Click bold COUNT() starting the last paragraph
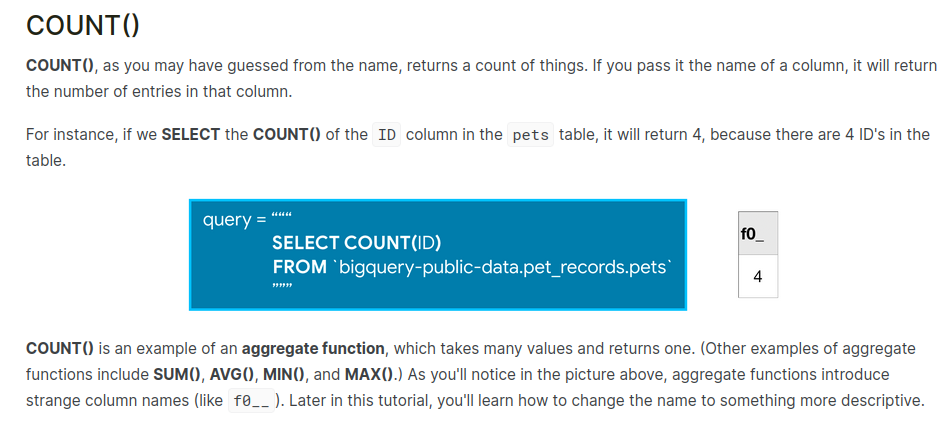 (x=60, y=349)
